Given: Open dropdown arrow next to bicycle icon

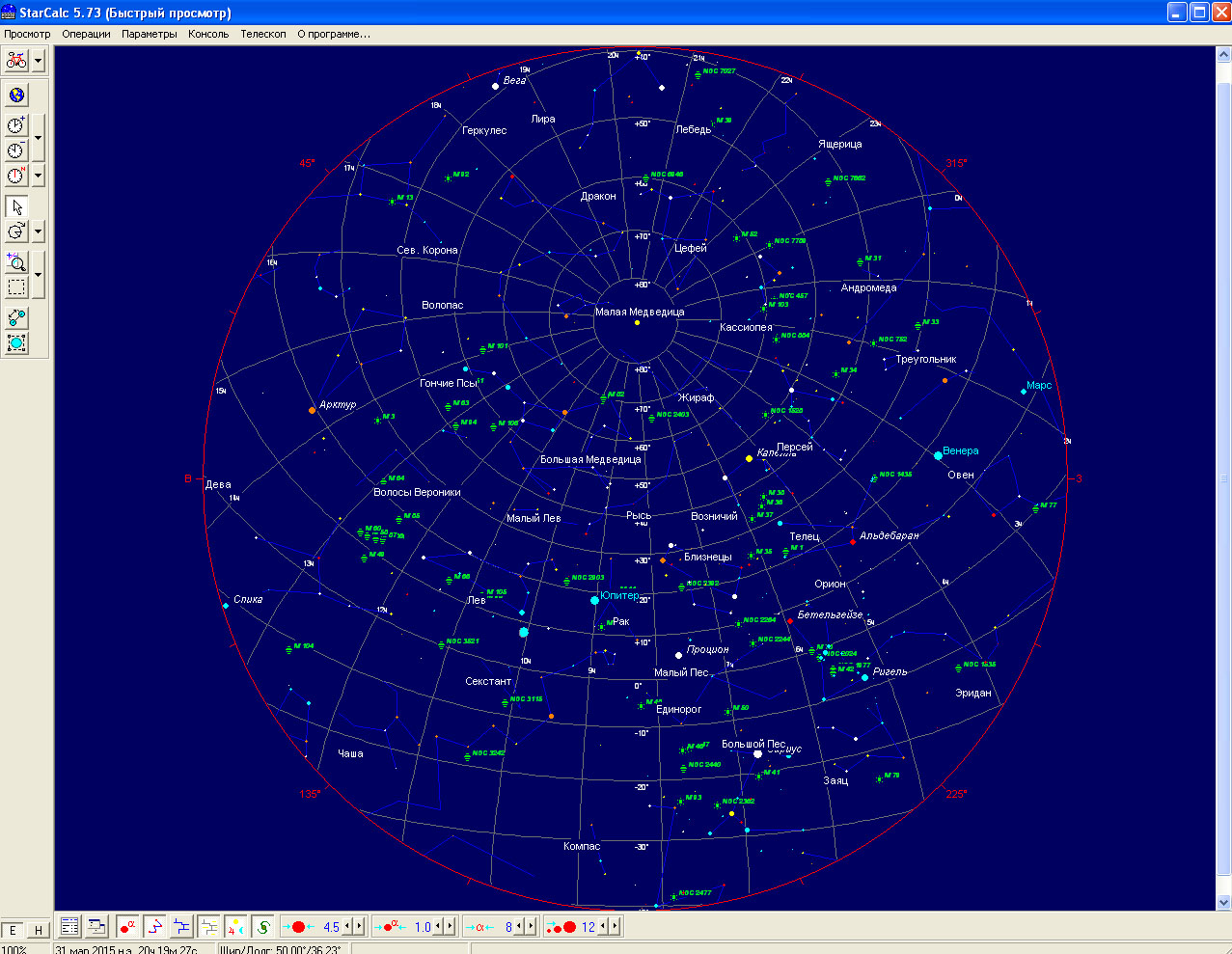Looking at the screenshot, I should 39,61.
